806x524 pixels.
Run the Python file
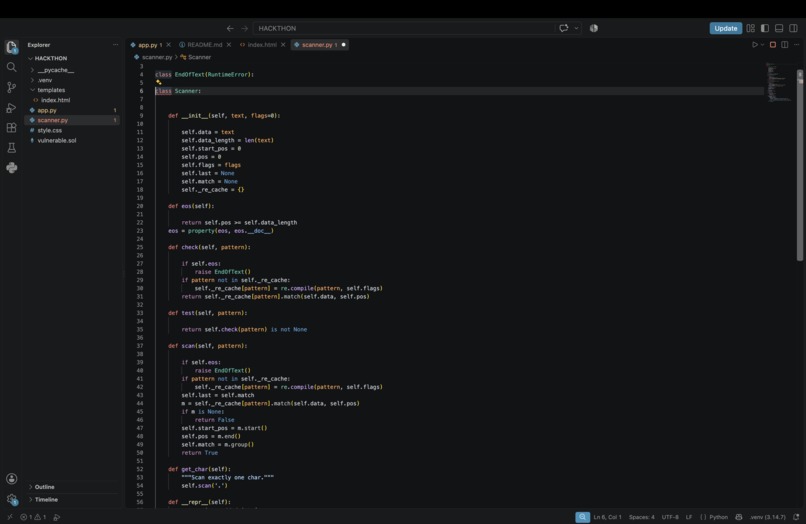(x=755, y=45)
